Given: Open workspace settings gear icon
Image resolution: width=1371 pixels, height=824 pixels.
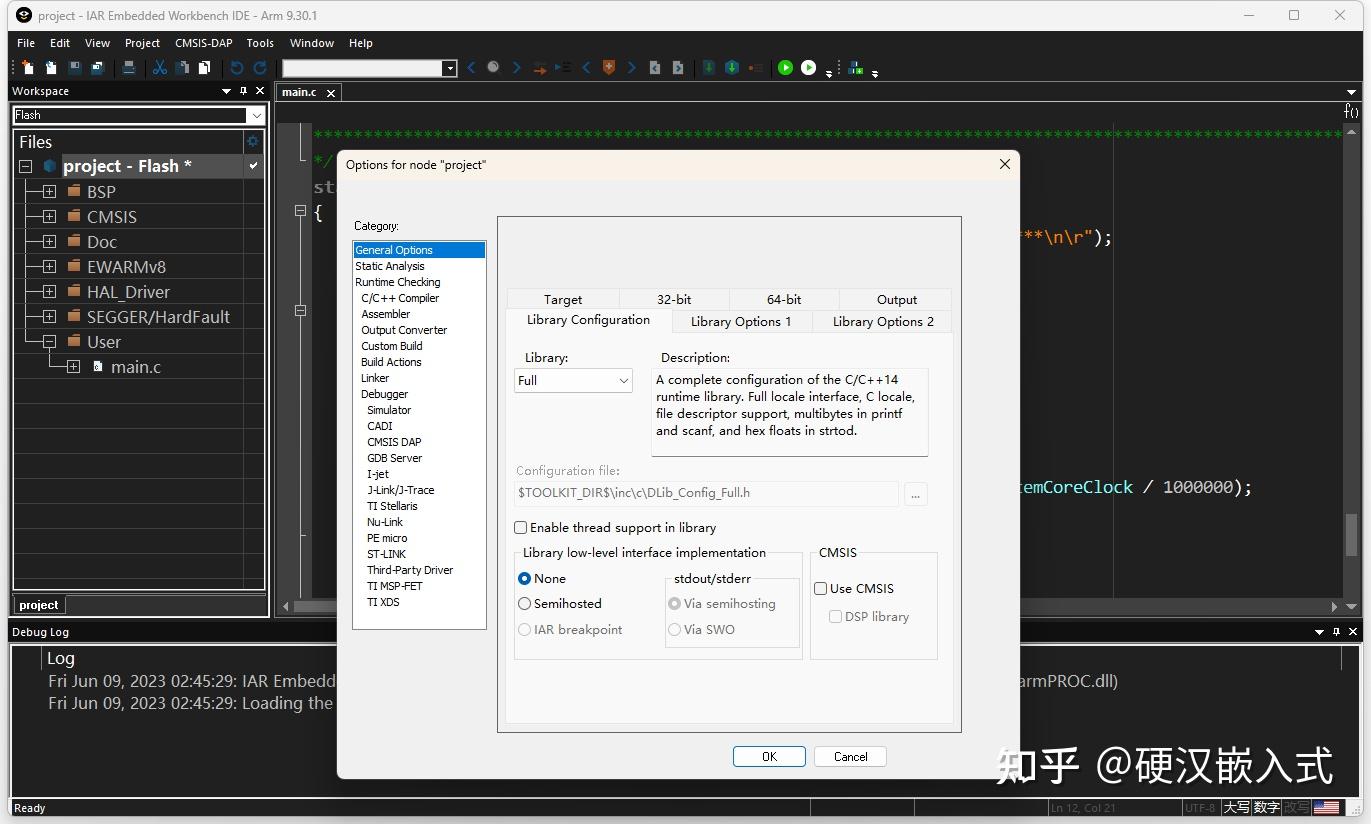Looking at the screenshot, I should (x=253, y=141).
